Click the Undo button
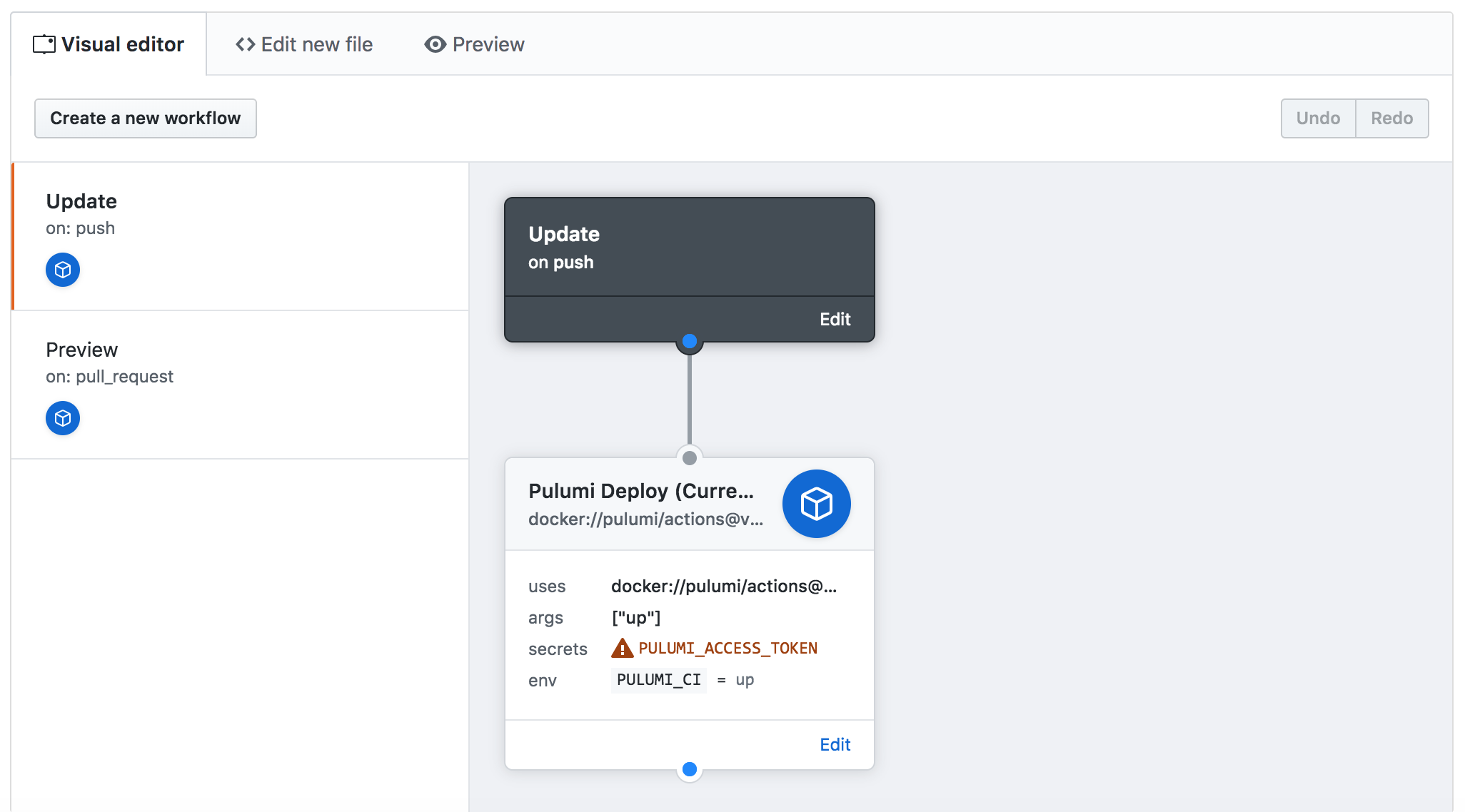The image size is (1465, 812). pyautogui.click(x=1318, y=118)
